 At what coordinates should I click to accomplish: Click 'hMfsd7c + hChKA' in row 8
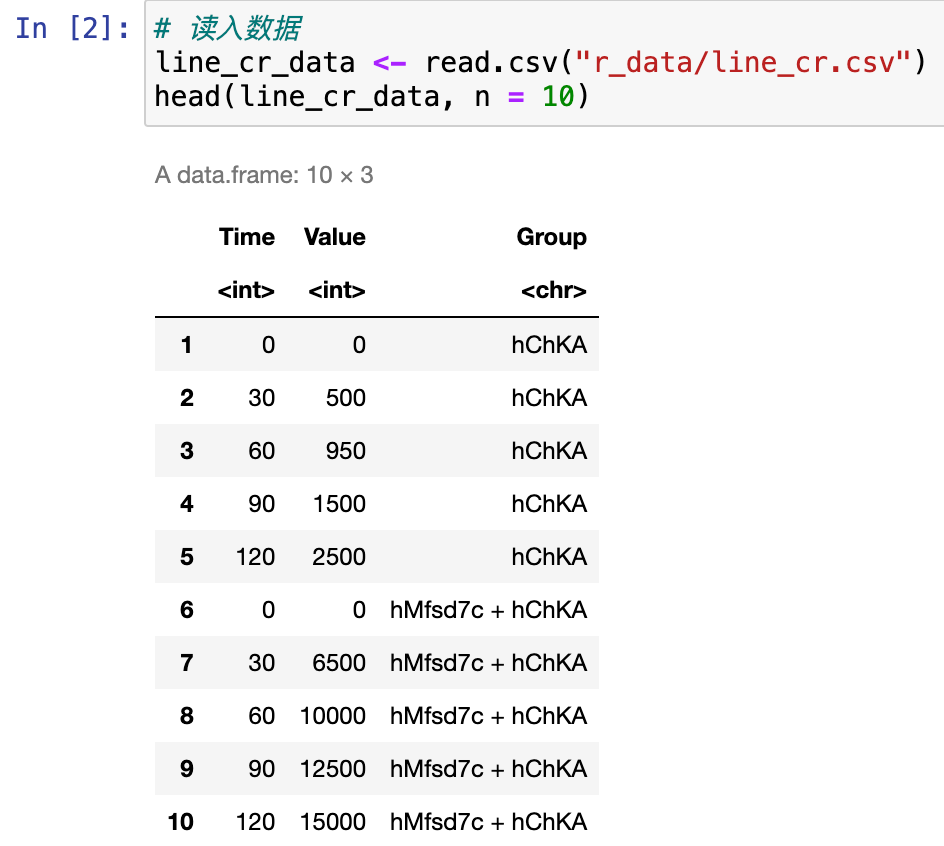coord(488,716)
